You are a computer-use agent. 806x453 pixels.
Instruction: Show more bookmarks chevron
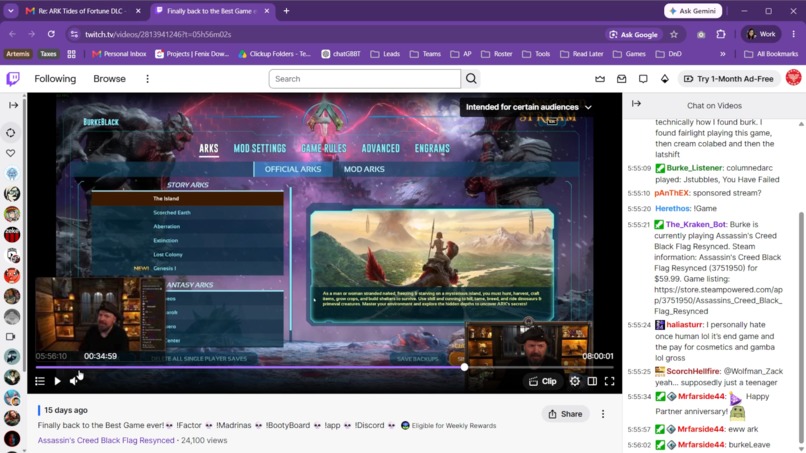(x=723, y=54)
